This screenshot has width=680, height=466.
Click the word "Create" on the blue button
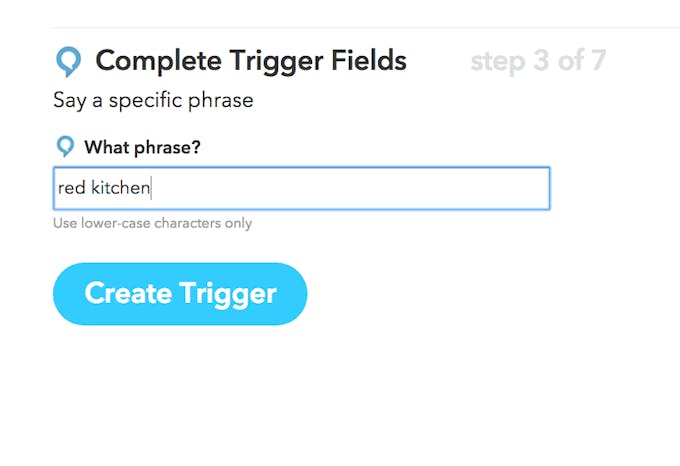(128, 293)
